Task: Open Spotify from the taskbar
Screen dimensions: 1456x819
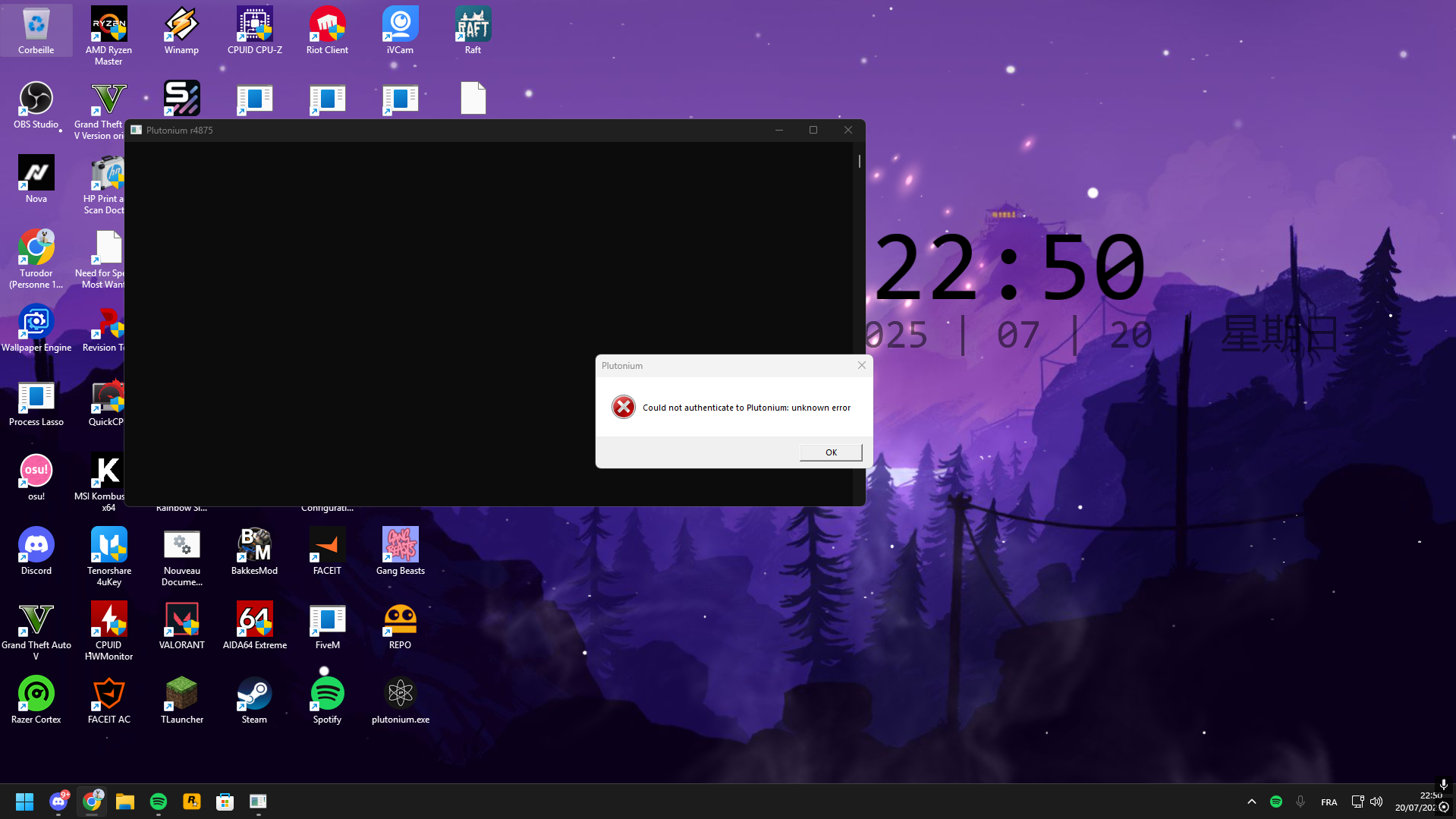Action: tap(159, 802)
